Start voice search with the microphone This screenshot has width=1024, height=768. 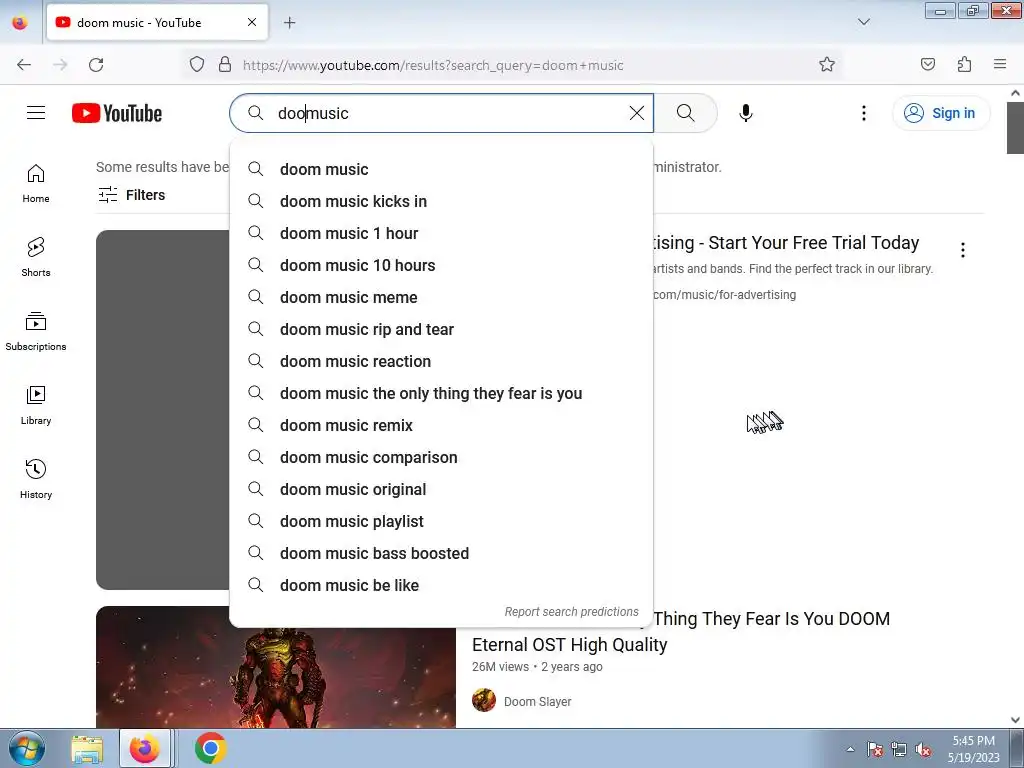(745, 113)
